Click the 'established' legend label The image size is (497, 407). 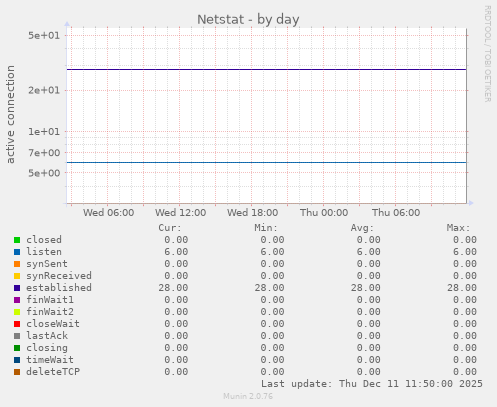59,288
